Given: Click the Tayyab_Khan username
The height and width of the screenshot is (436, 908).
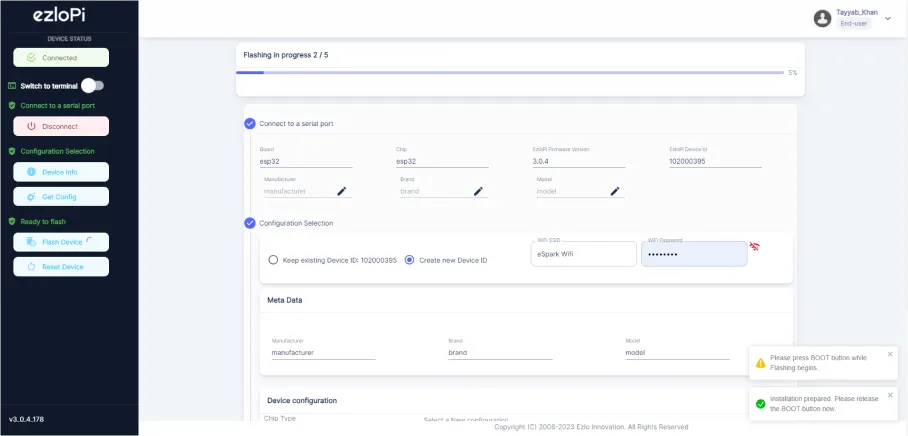Looking at the screenshot, I should [856, 12].
